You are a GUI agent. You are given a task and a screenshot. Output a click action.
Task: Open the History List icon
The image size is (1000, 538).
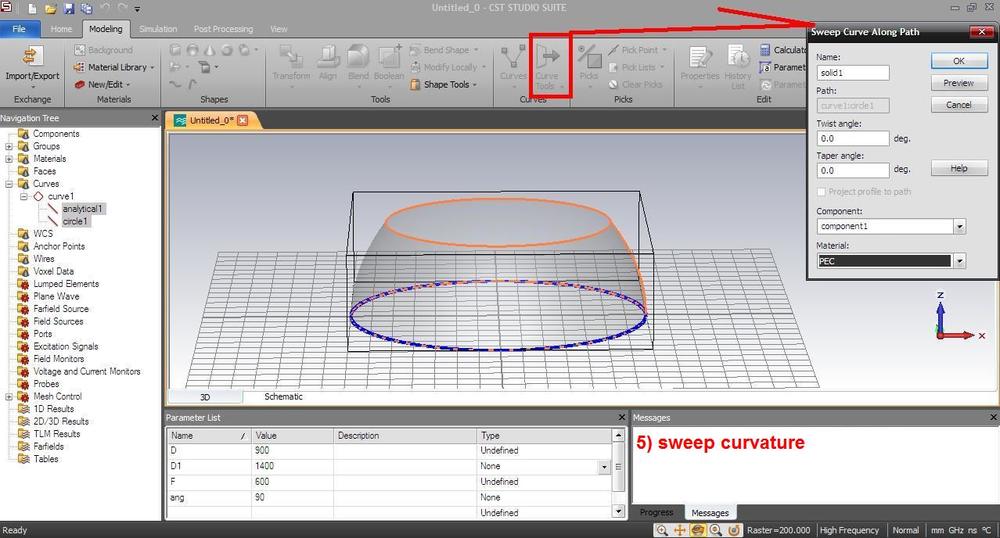[x=738, y=57]
